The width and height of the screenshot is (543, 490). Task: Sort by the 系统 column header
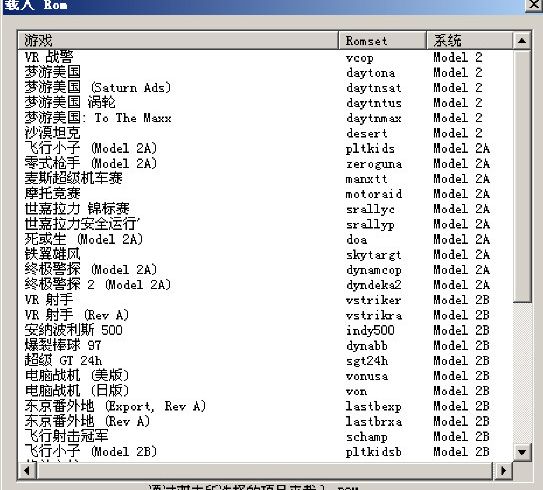(x=470, y=41)
